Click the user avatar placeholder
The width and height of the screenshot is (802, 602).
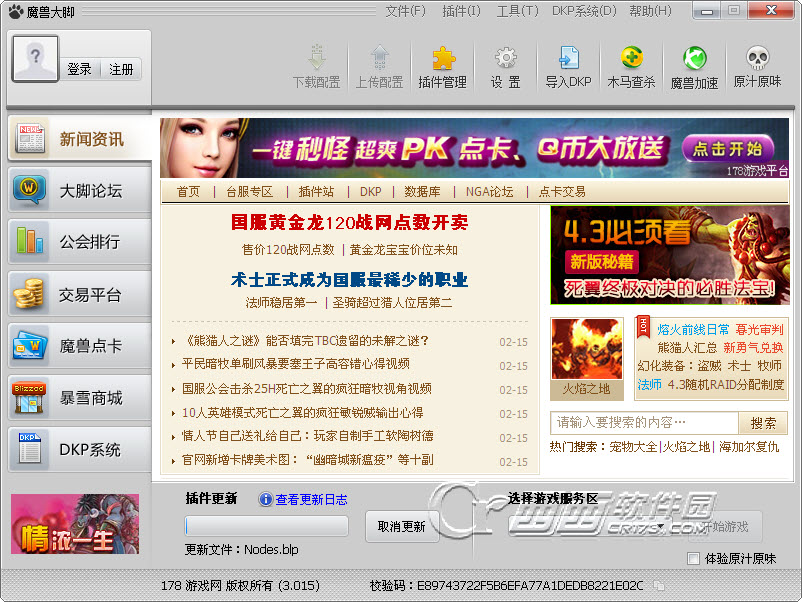coord(35,59)
